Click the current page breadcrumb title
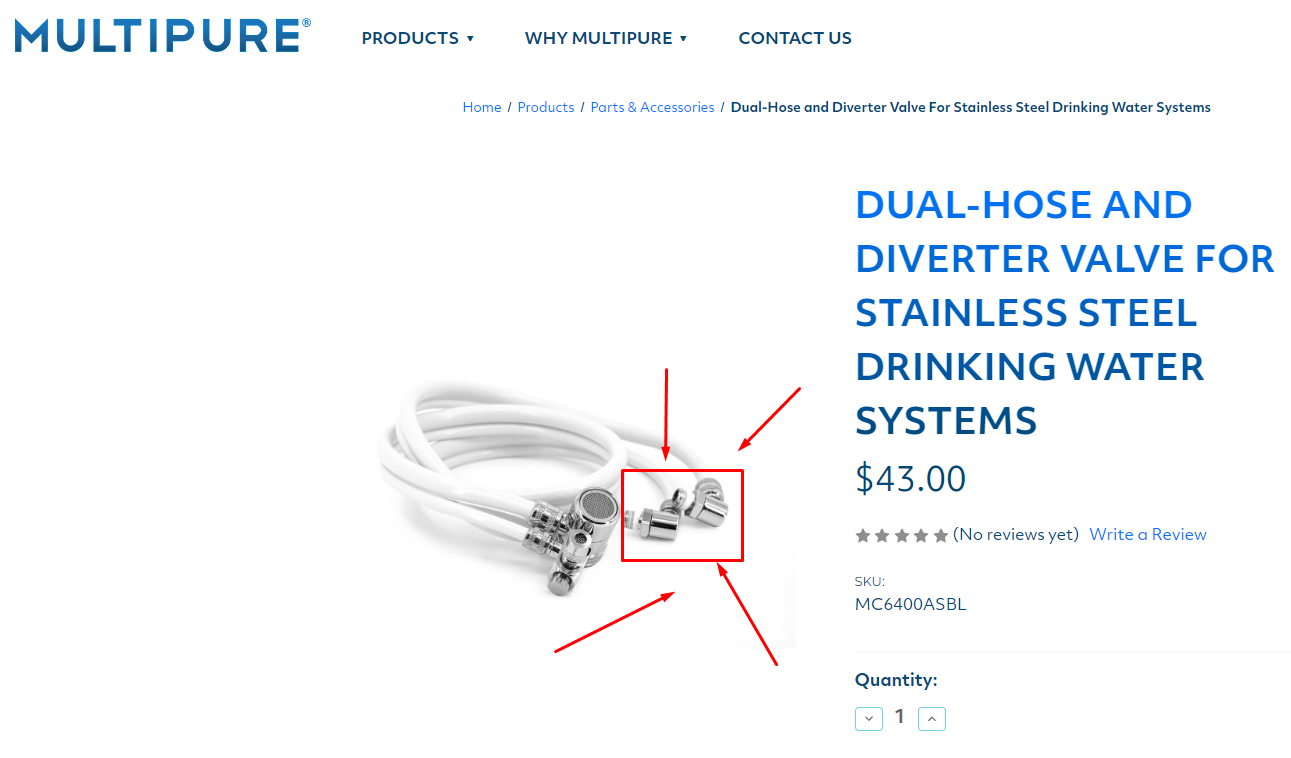The image size is (1291, 758). [971, 107]
